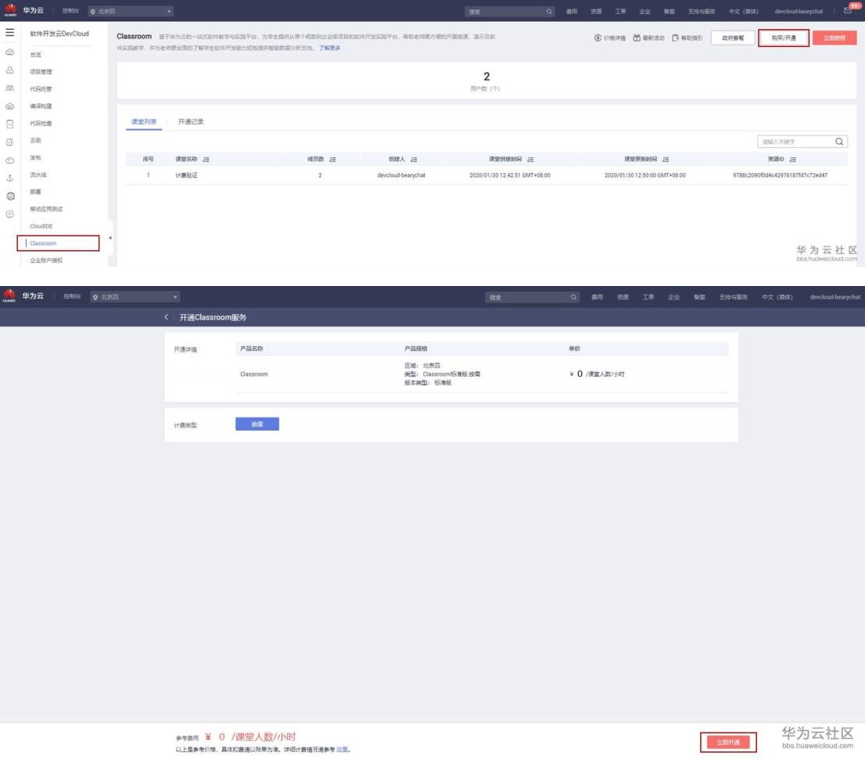This screenshot has width=865, height=760.
Task: Sort the table by 课堂创建时间 column
Action: (x=530, y=159)
